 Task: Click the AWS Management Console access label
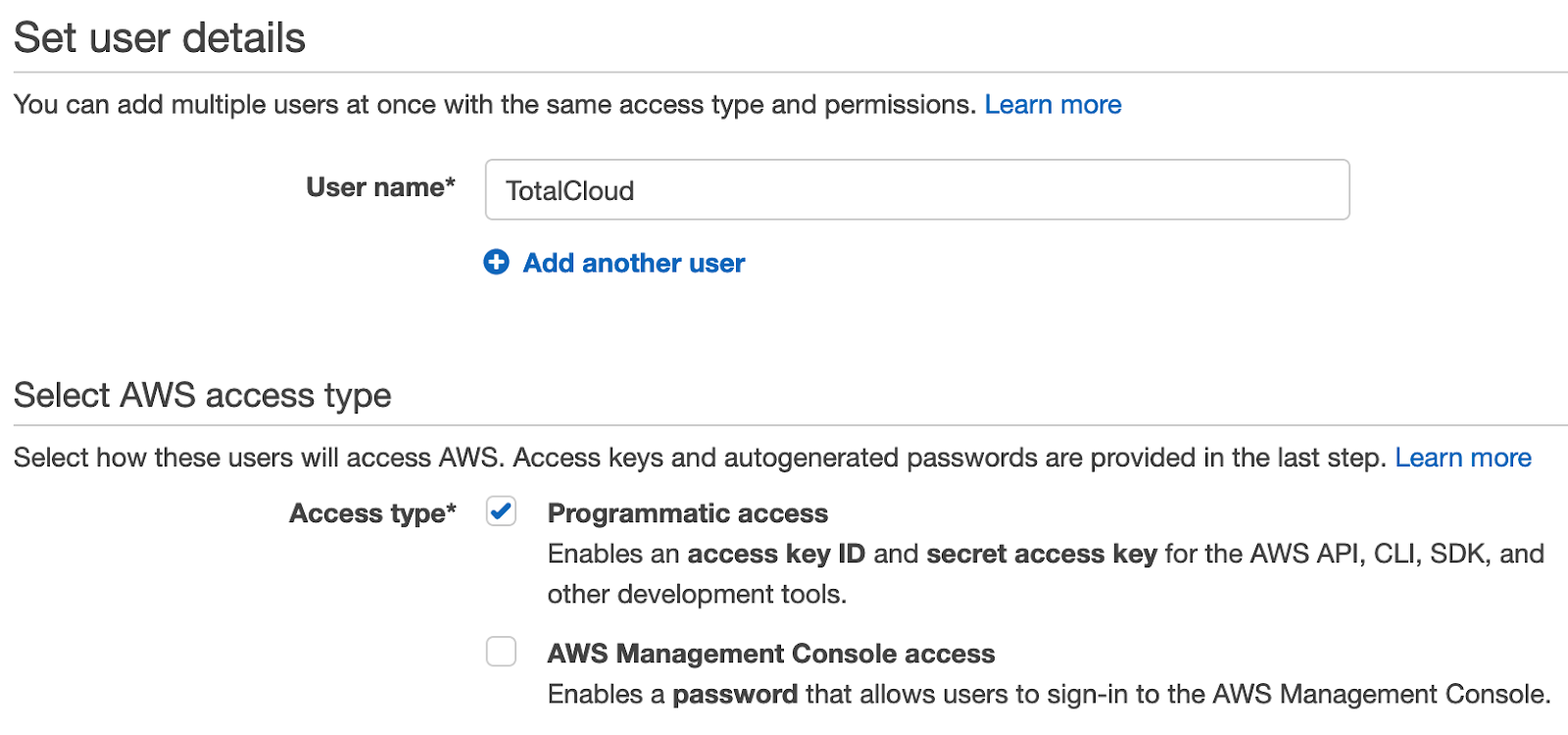(770, 654)
